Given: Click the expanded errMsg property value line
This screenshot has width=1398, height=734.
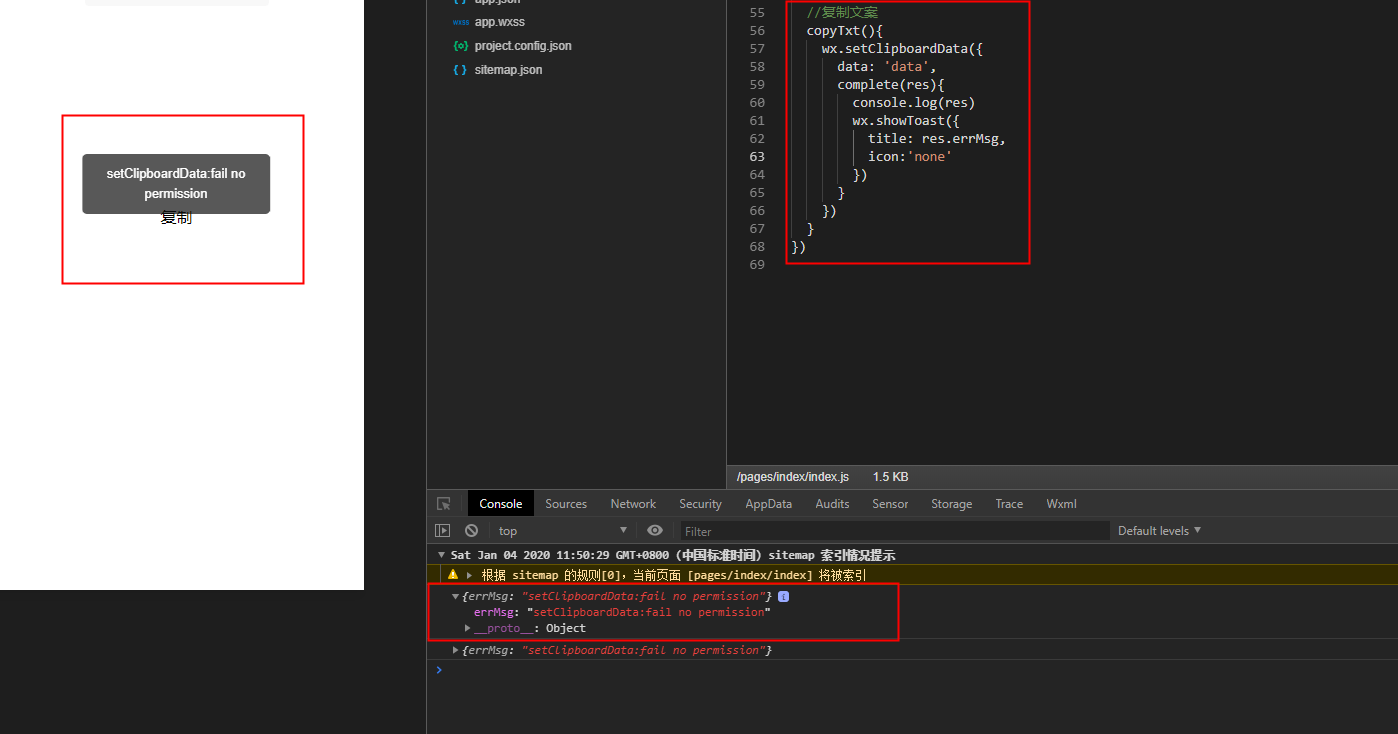Looking at the screenshot, I should click(622, 612).
